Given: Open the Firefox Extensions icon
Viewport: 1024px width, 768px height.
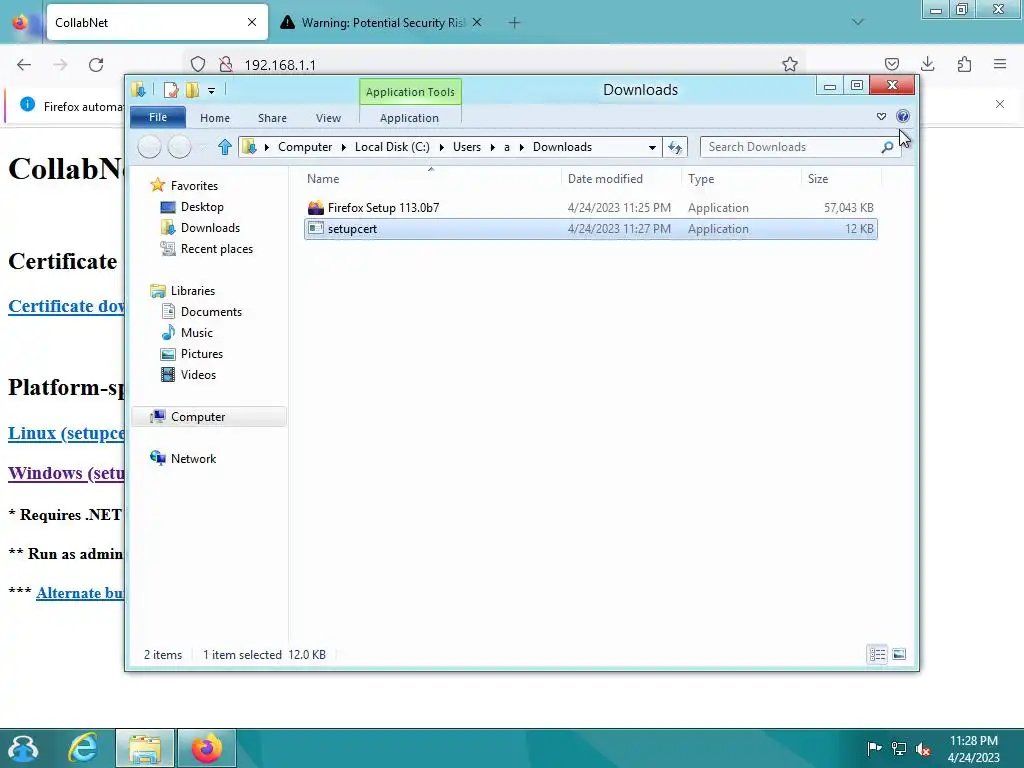Looking at the screenshot, I should 964,64.
